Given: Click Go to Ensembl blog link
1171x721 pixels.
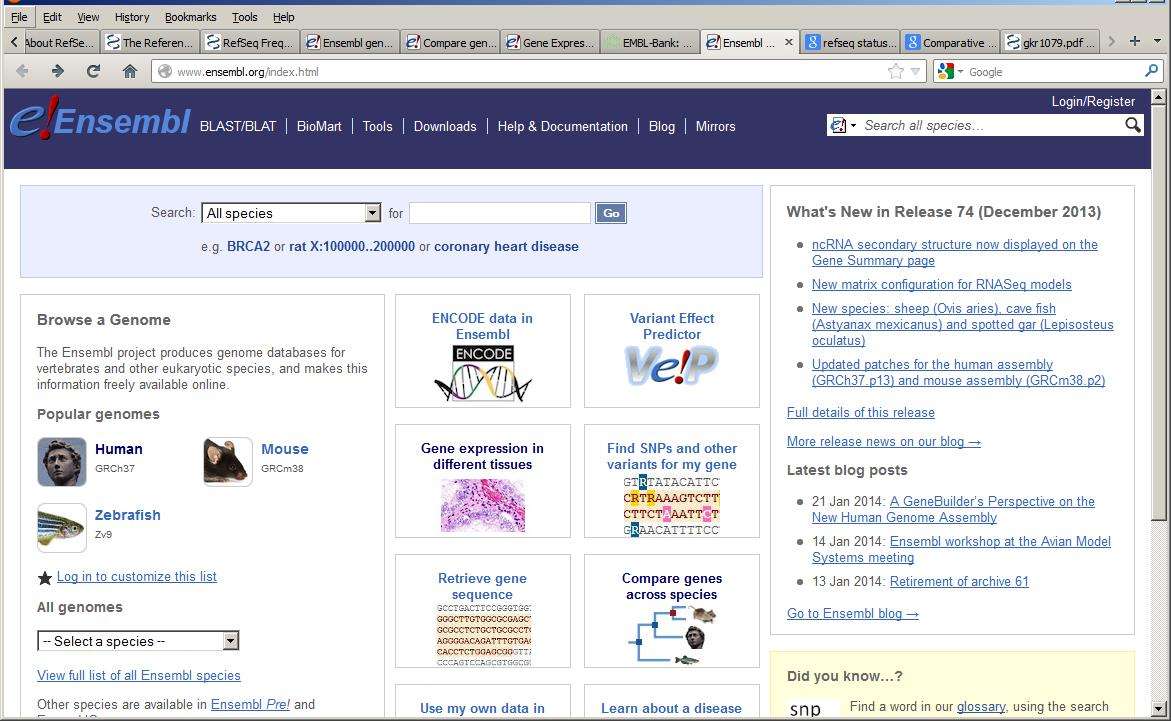Looking at the screenshot, I should pyautogui.click(x=852, y=613).
